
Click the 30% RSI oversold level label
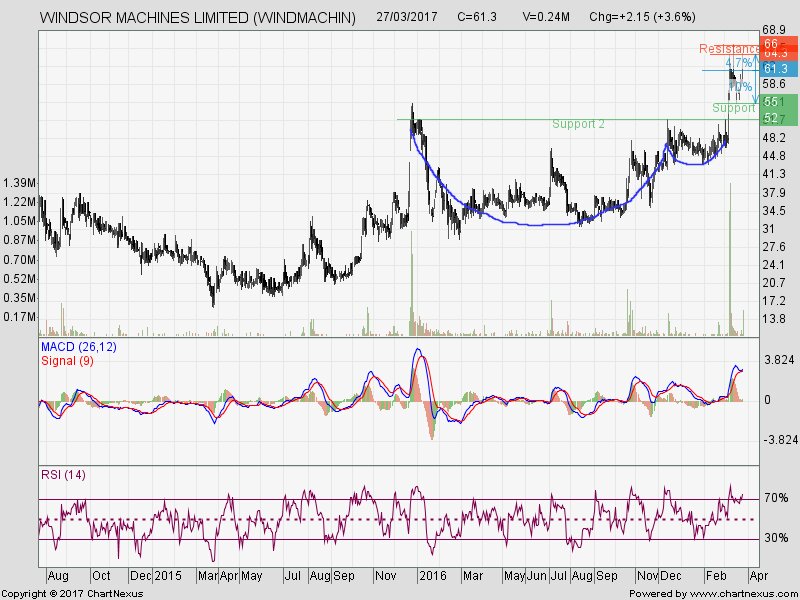click(776, 538)
